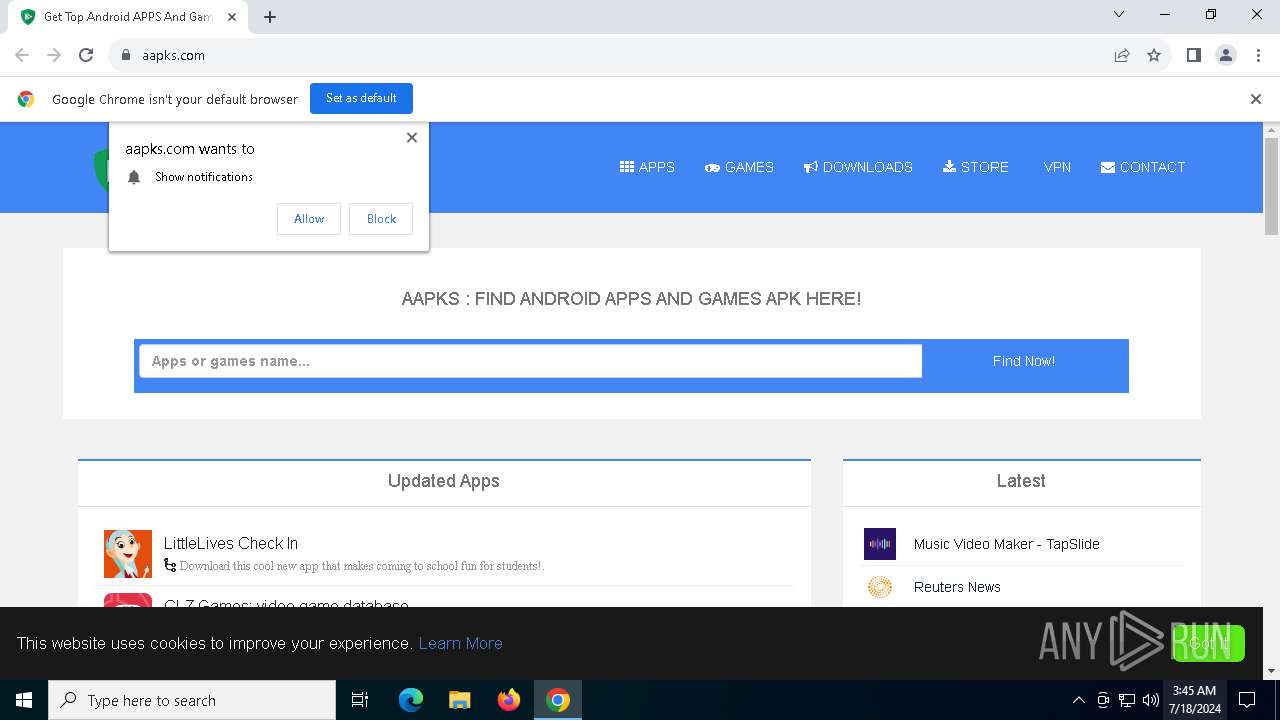Click the page vertical scrollbar thumb
Image resolution: width=1280 pixels, height=720 pixels.
pyautogui.click(x=1272, y=187)
